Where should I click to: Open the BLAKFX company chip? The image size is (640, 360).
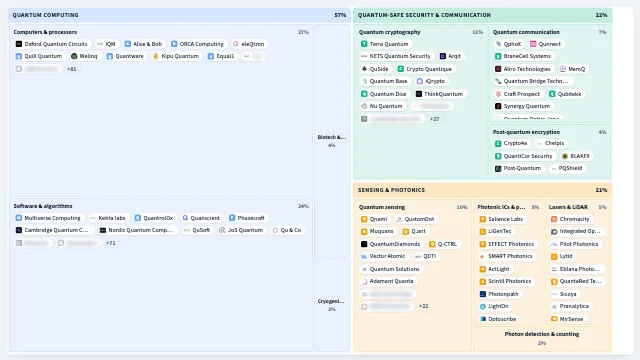(576, 156)
